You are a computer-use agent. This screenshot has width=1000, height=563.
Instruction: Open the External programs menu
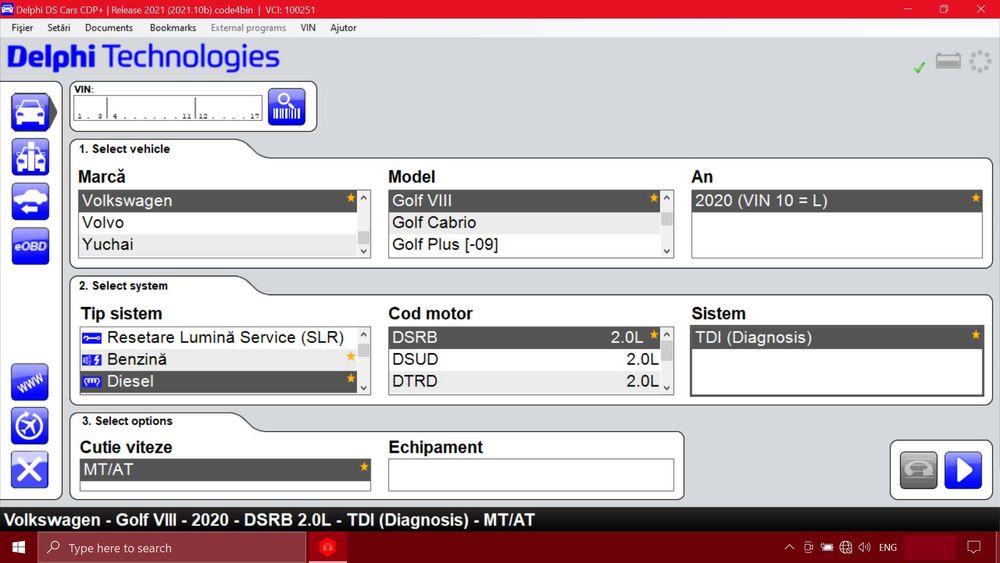pyautogui.click(x=248, y=28)
